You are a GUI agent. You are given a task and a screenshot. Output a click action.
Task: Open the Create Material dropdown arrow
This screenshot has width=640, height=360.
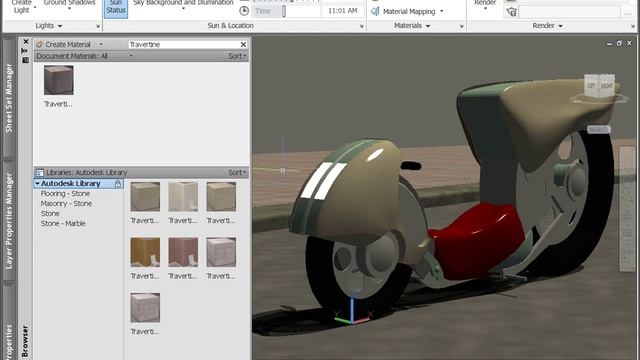101,44
